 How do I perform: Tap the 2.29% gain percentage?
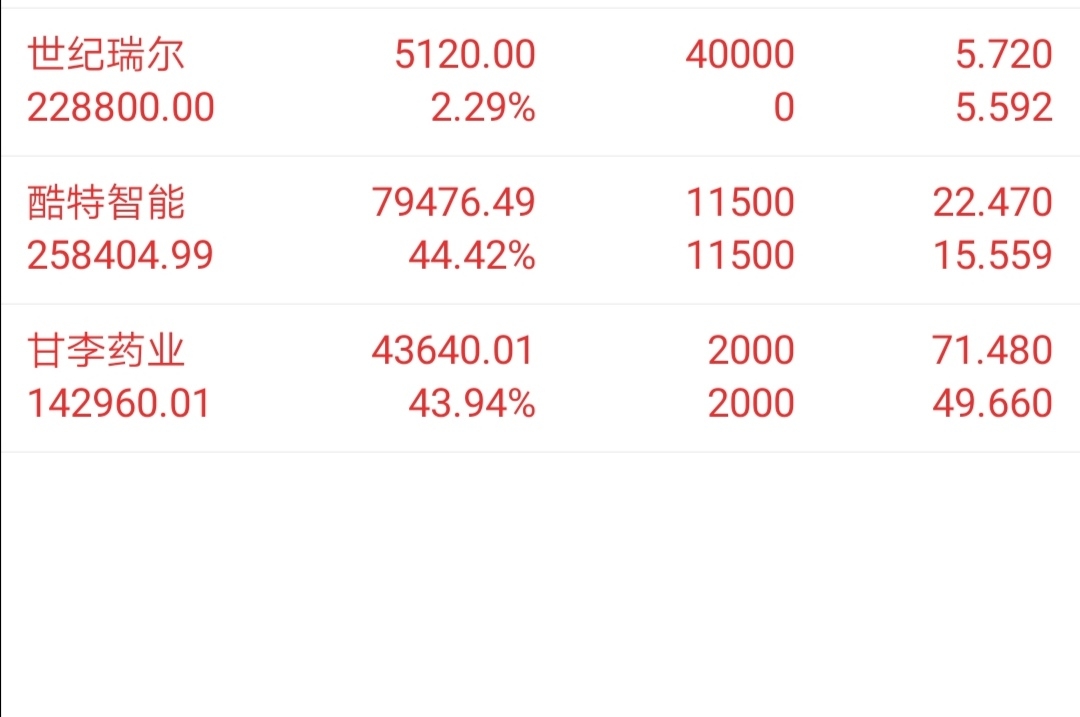coord(484,108)
